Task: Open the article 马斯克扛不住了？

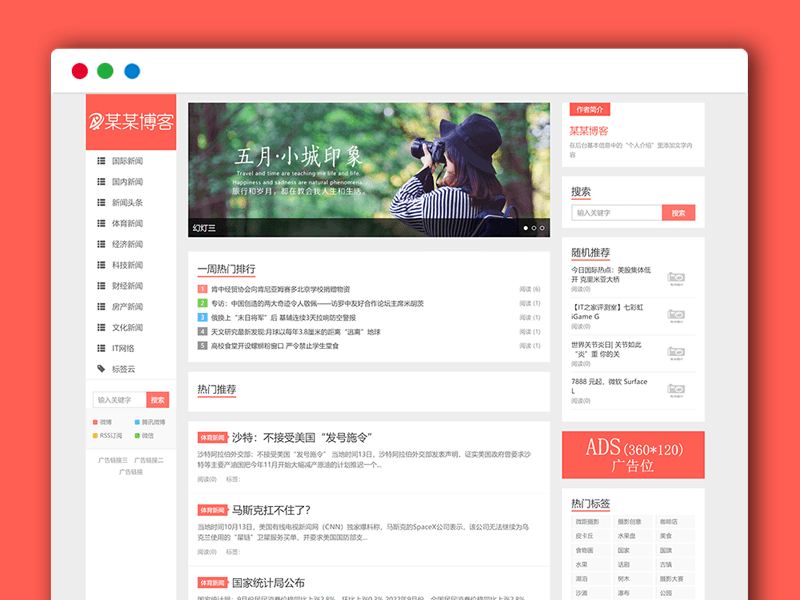Action: click(271, 510)
